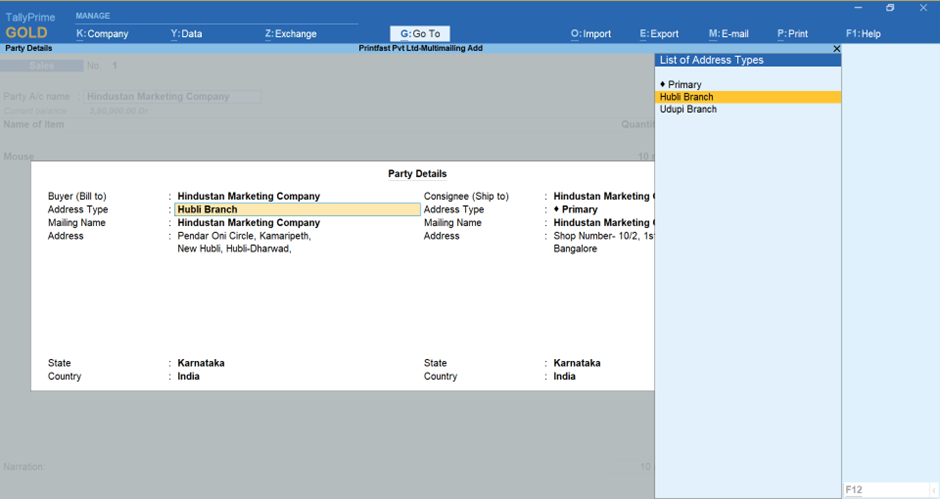Click buyer Mailing Name Hindustan Marketing Company
The height and width of the screenshot is (499, 940).
(248, 223)
